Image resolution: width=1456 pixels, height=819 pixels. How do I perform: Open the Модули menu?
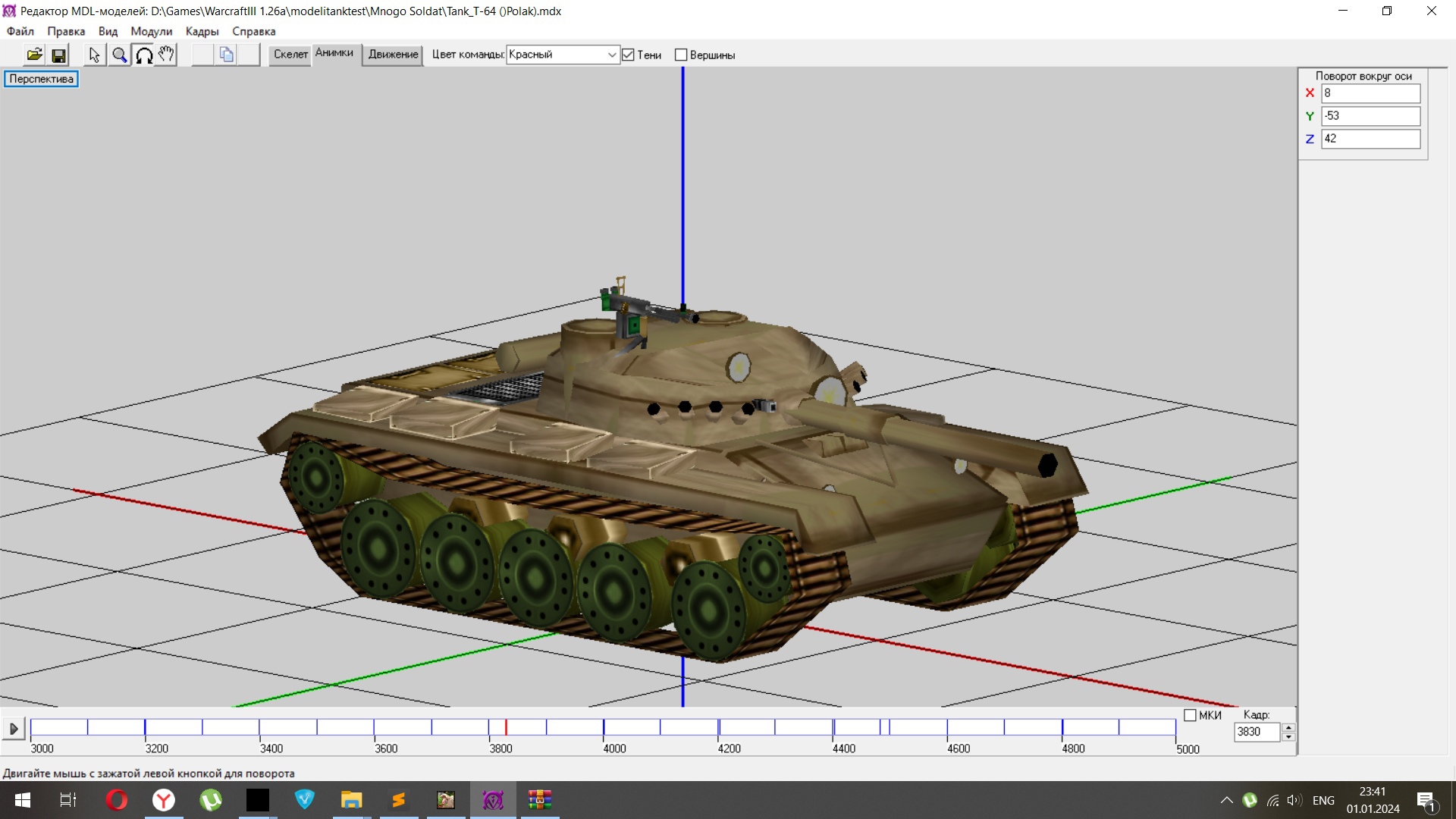151,31
